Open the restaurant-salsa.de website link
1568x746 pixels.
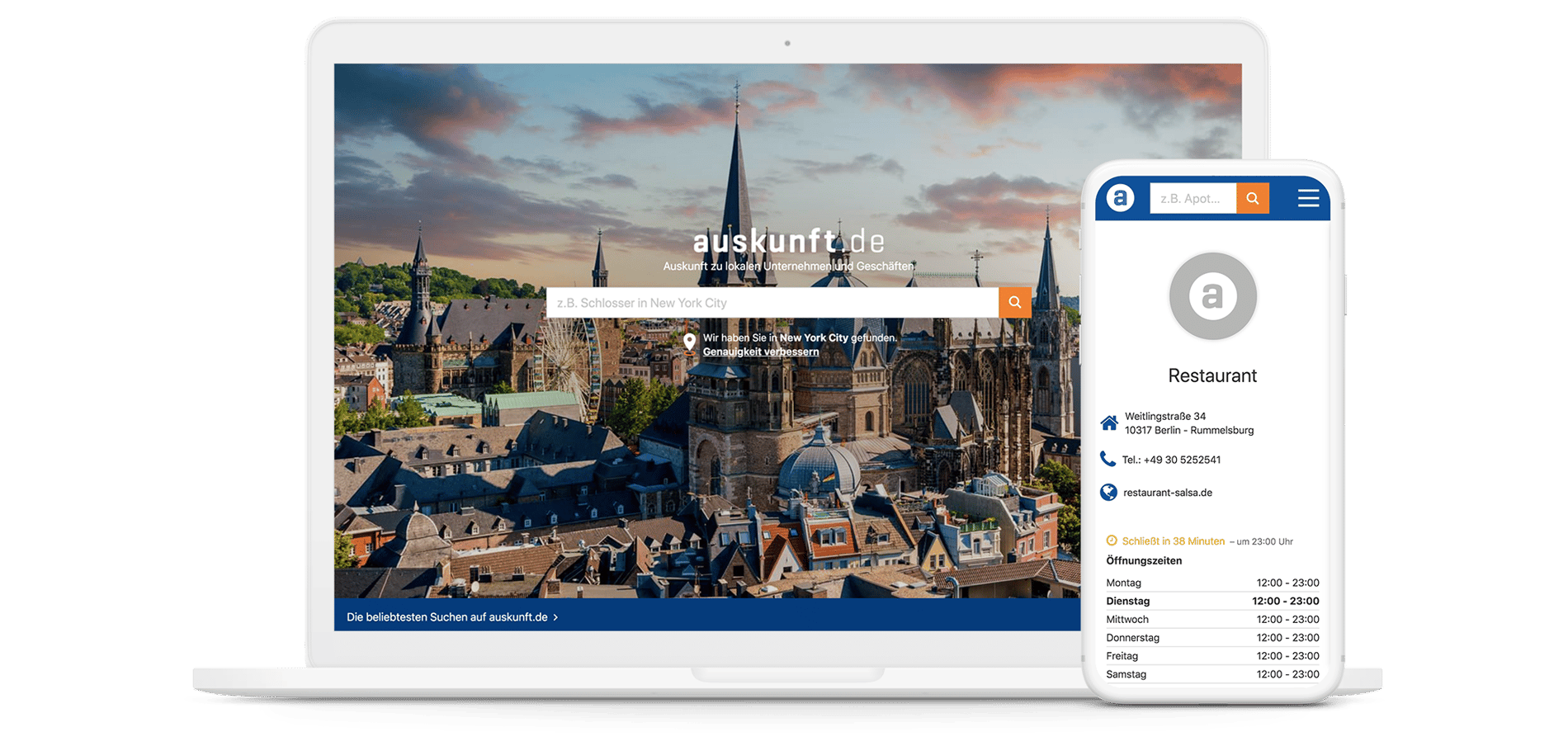[1168, 493]
